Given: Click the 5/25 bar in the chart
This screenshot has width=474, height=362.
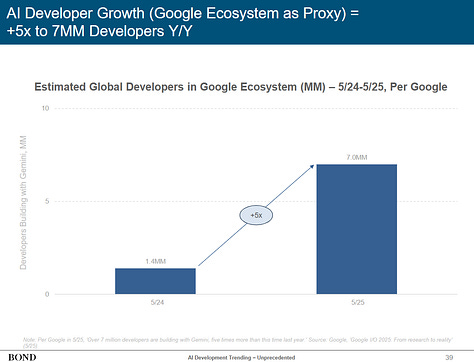Looking at the screenshot, I should point(357,229).
